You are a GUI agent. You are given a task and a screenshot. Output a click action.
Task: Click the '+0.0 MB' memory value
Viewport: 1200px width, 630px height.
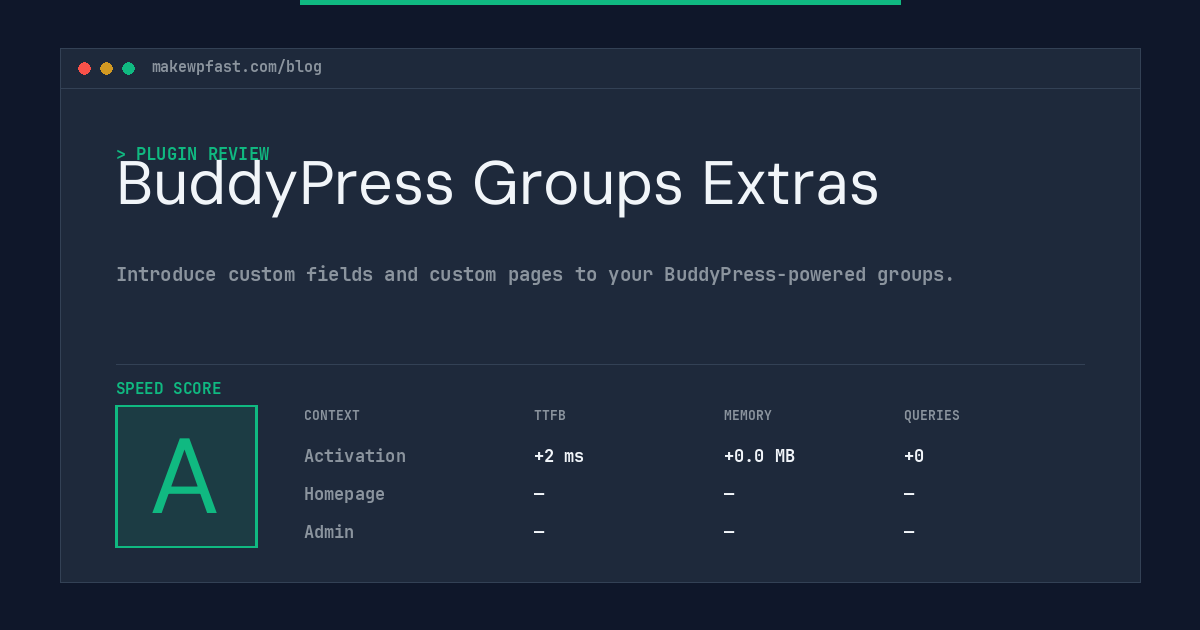759,456
